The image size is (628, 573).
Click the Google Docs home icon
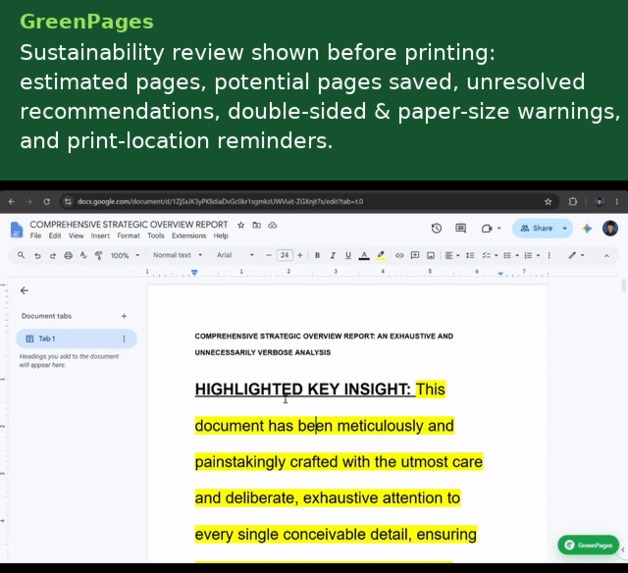pyautogui.click(x=16, y=229)
